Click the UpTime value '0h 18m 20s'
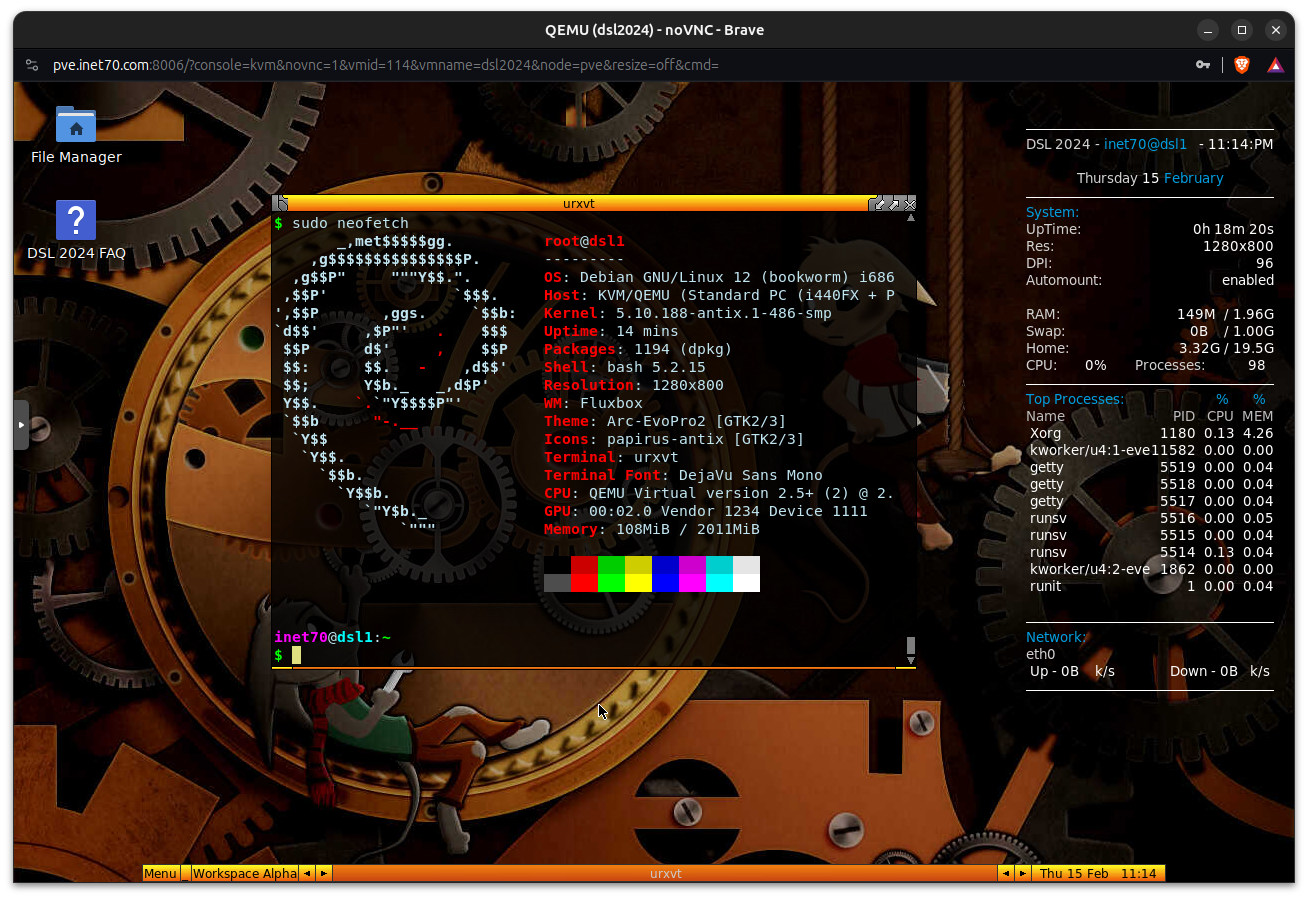The width and height of the screenshot is (1308, 899). [x=1233, y=229]
